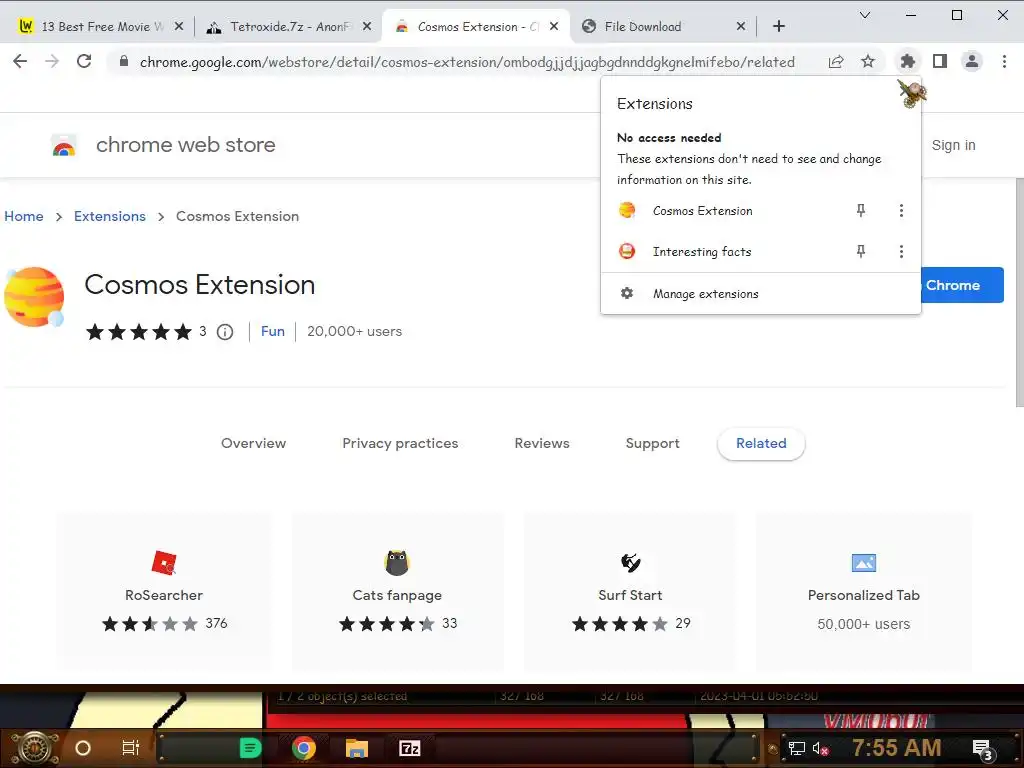Open the Surf Start extension card
The width and height of the screenshot is (1024, 768).
[630, 591]
